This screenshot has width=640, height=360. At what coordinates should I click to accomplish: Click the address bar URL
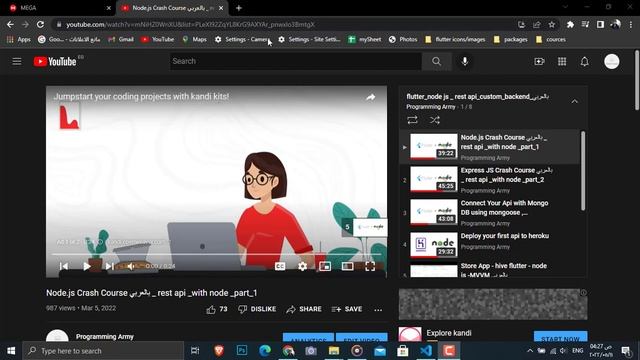(190, 24)
